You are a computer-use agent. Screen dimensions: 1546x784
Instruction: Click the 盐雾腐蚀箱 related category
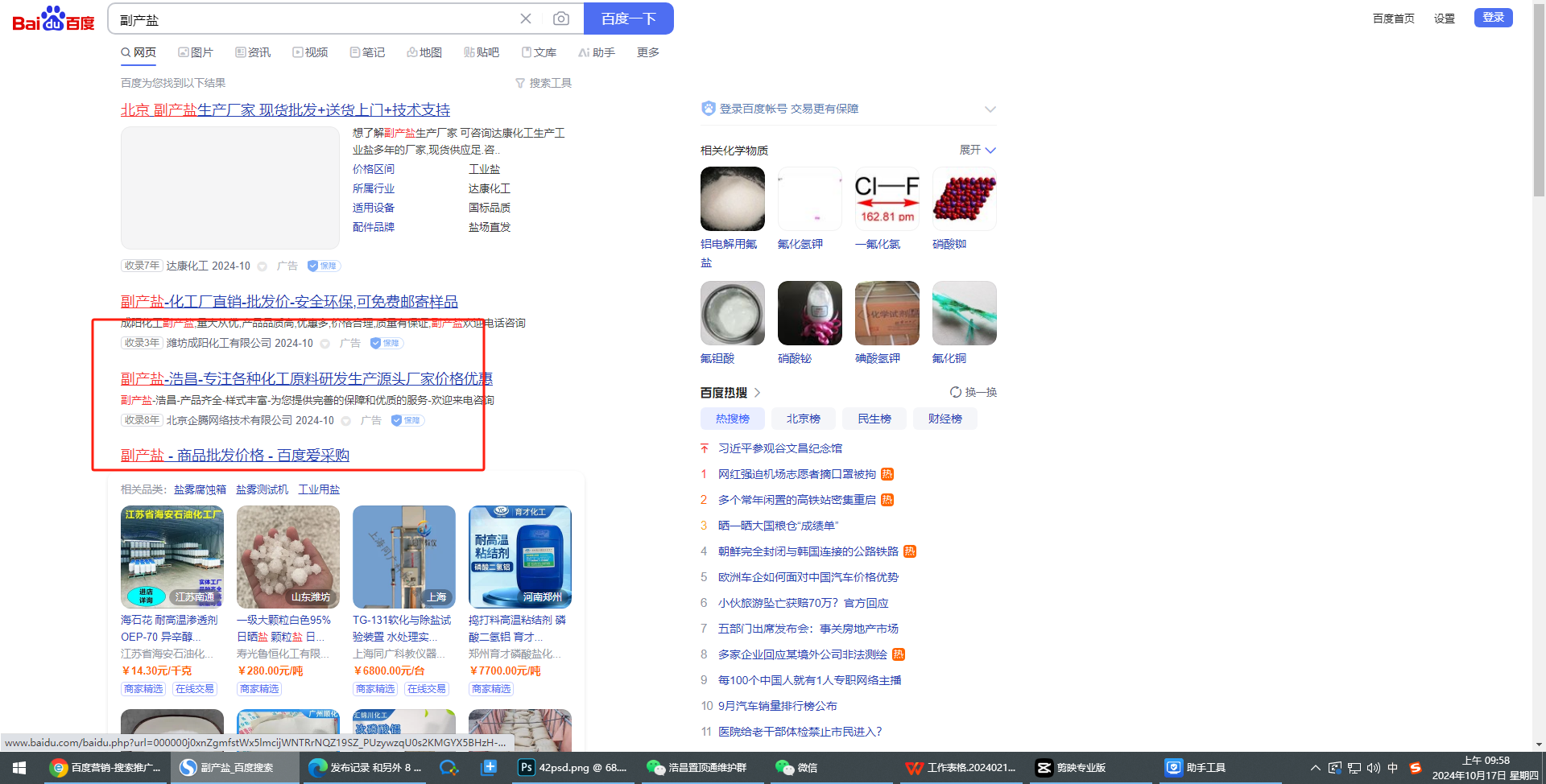point(200,489)
